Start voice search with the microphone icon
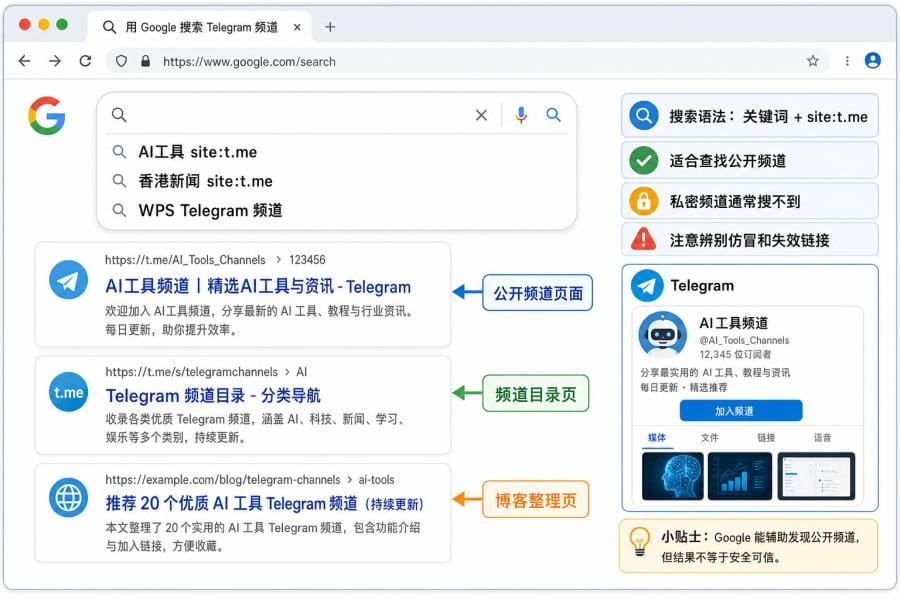 (521, 115)
